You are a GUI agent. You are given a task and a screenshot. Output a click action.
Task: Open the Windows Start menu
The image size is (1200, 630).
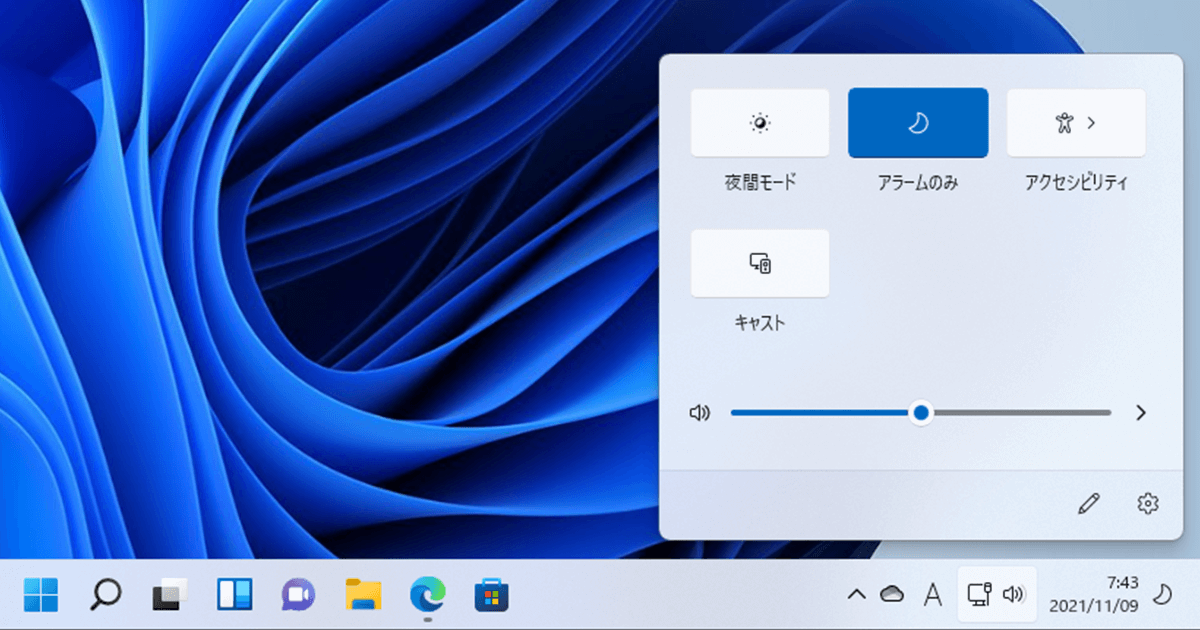pos(41,595)
